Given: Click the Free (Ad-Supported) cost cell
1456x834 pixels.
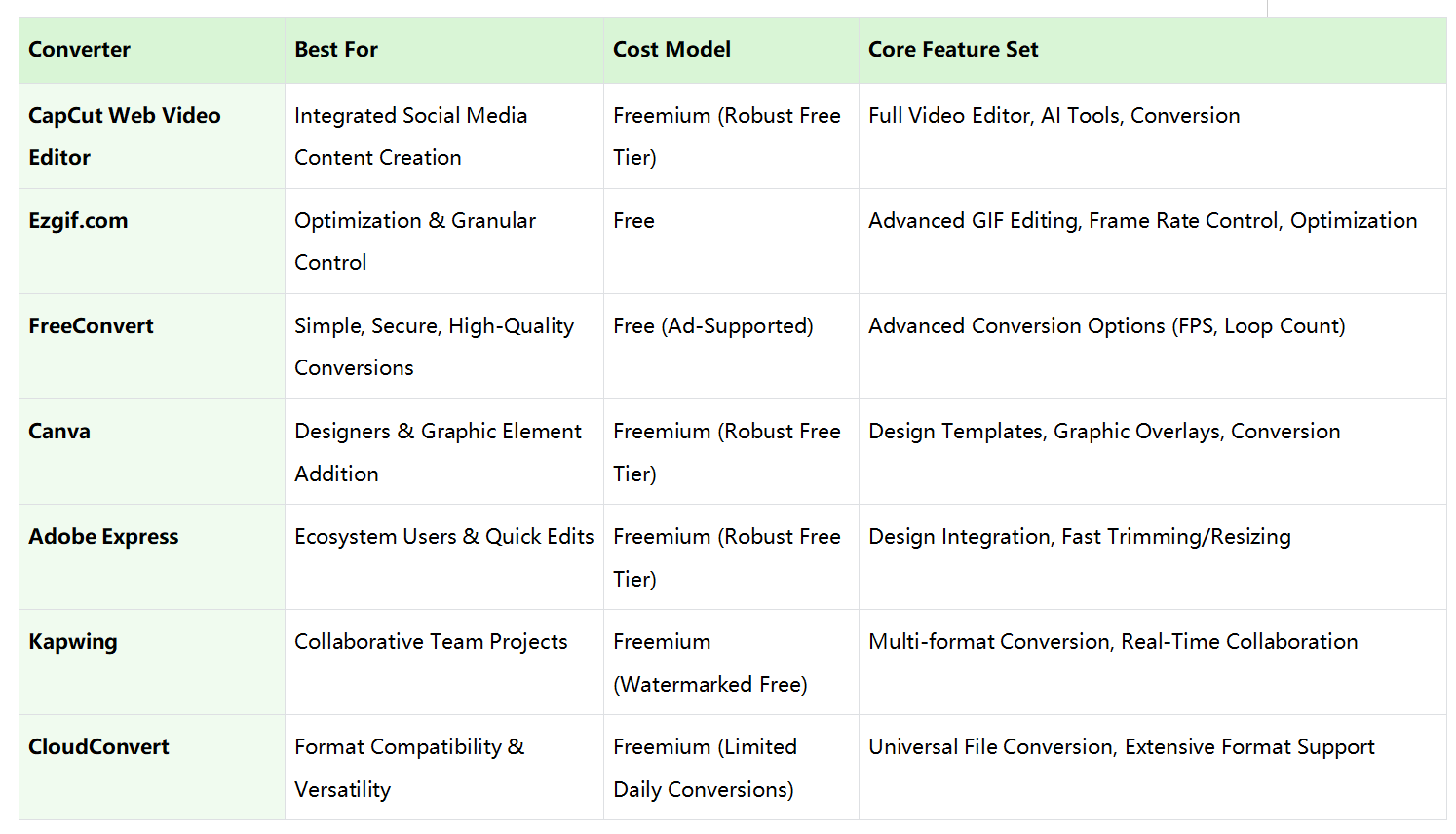Looking at the screenshot, I should (712, 326).
